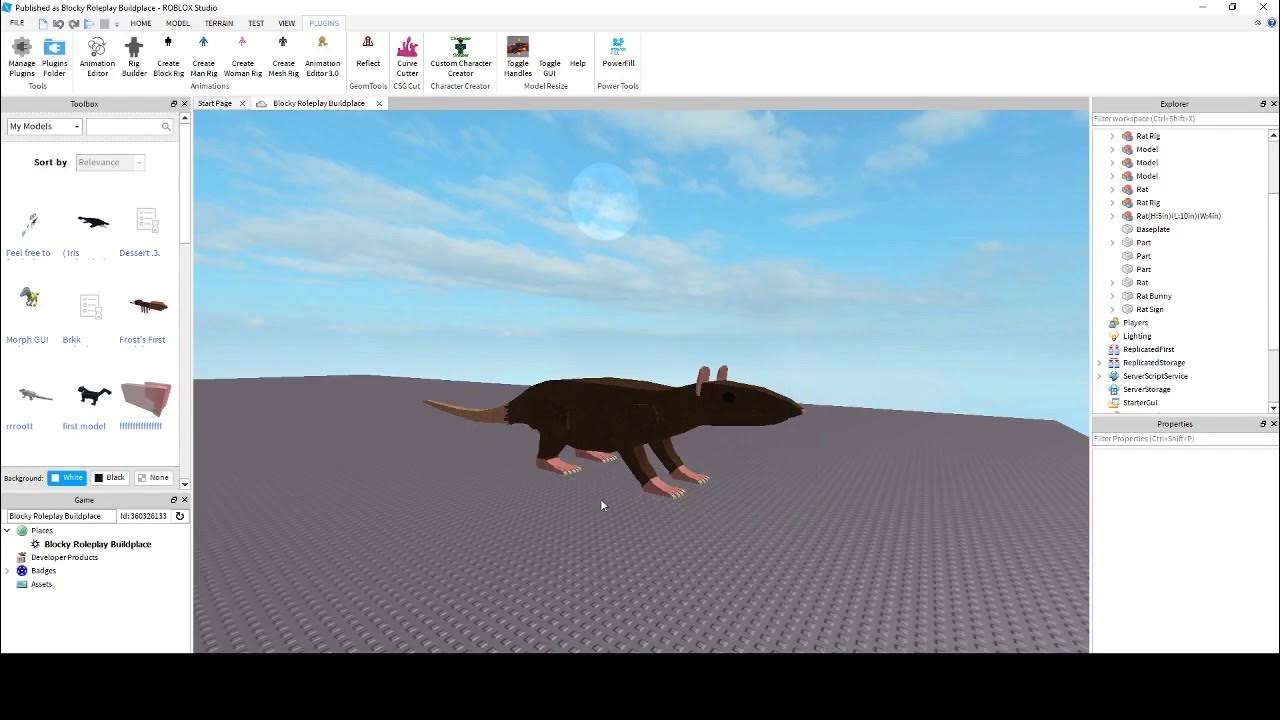Set Toolbox background to White
This screenshot has width=1280, height=720.
point(67,478)
